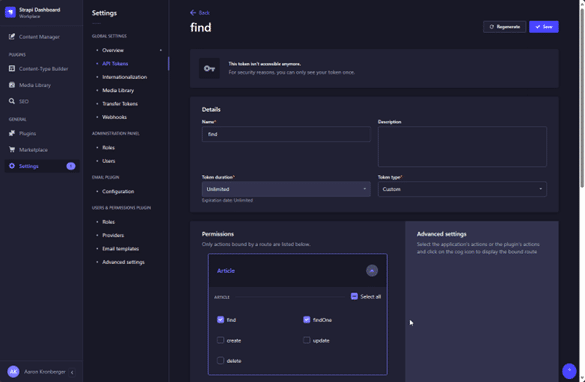Uncheck the findOne permission checkbox
Image resolution: width=585 pixels, height=382 pixels.
(307, 320)
